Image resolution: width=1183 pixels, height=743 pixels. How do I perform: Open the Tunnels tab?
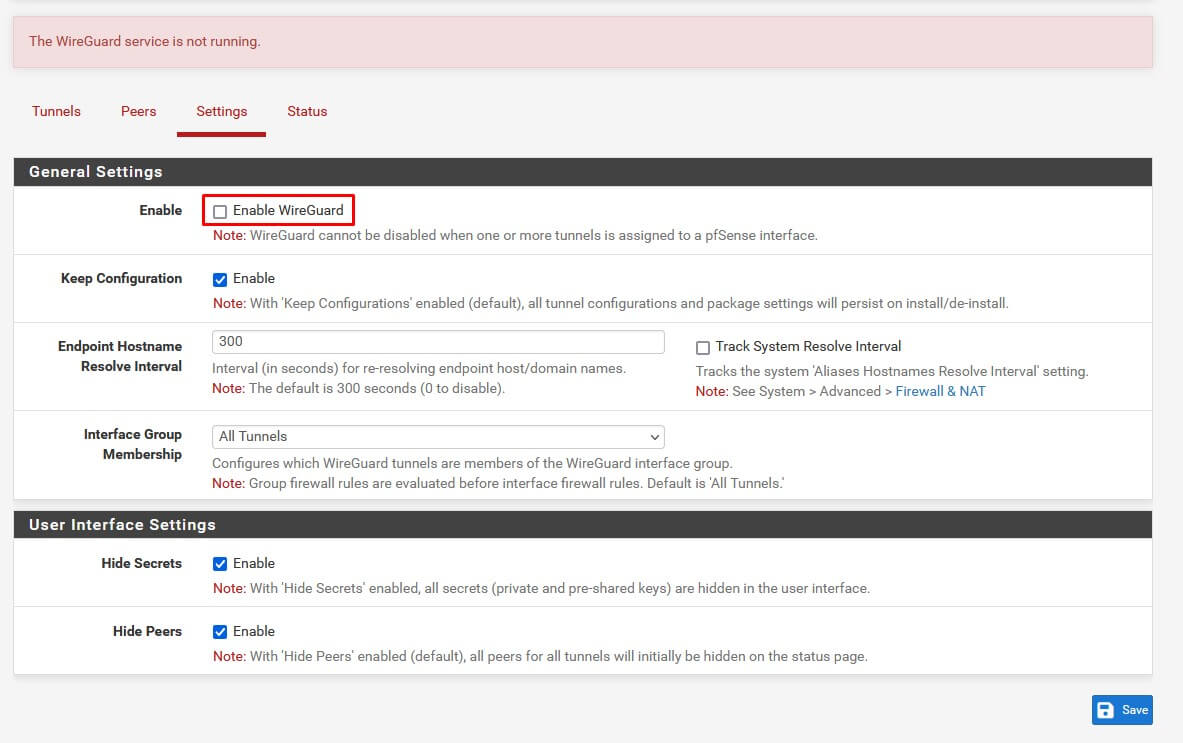(x=57, y=112)
